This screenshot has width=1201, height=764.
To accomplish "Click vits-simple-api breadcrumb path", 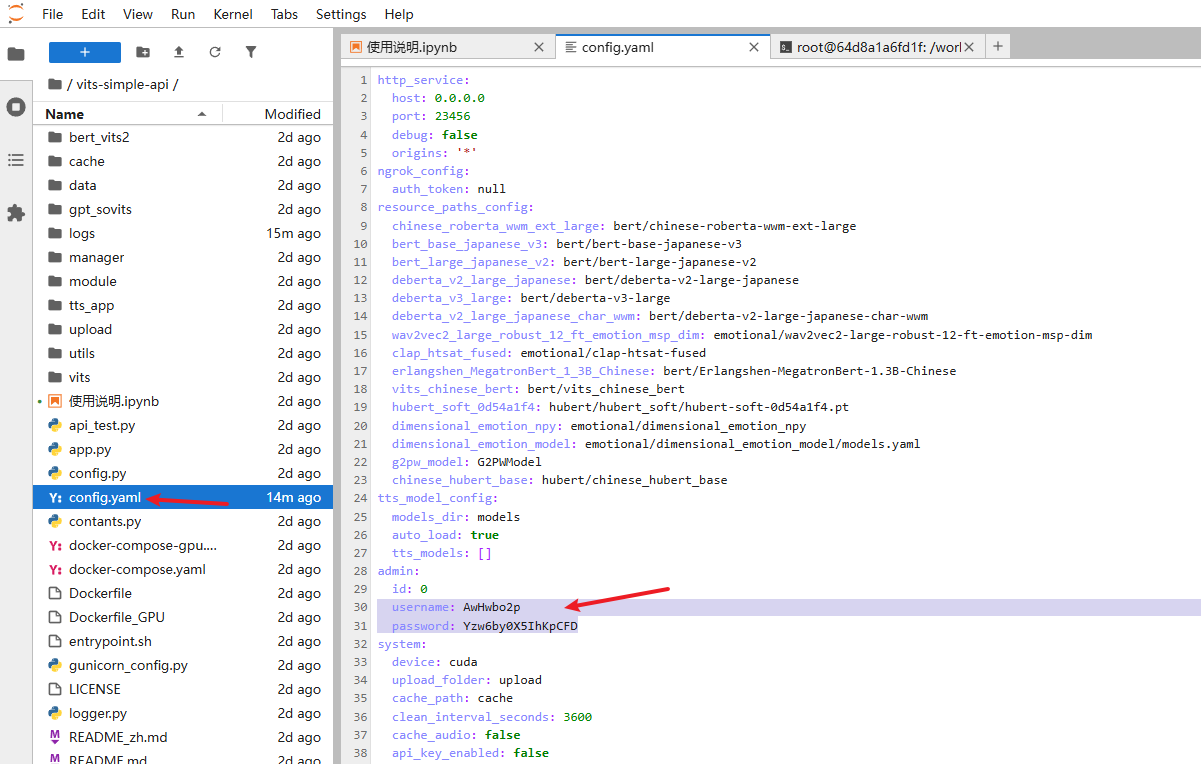I will point(123,84).
